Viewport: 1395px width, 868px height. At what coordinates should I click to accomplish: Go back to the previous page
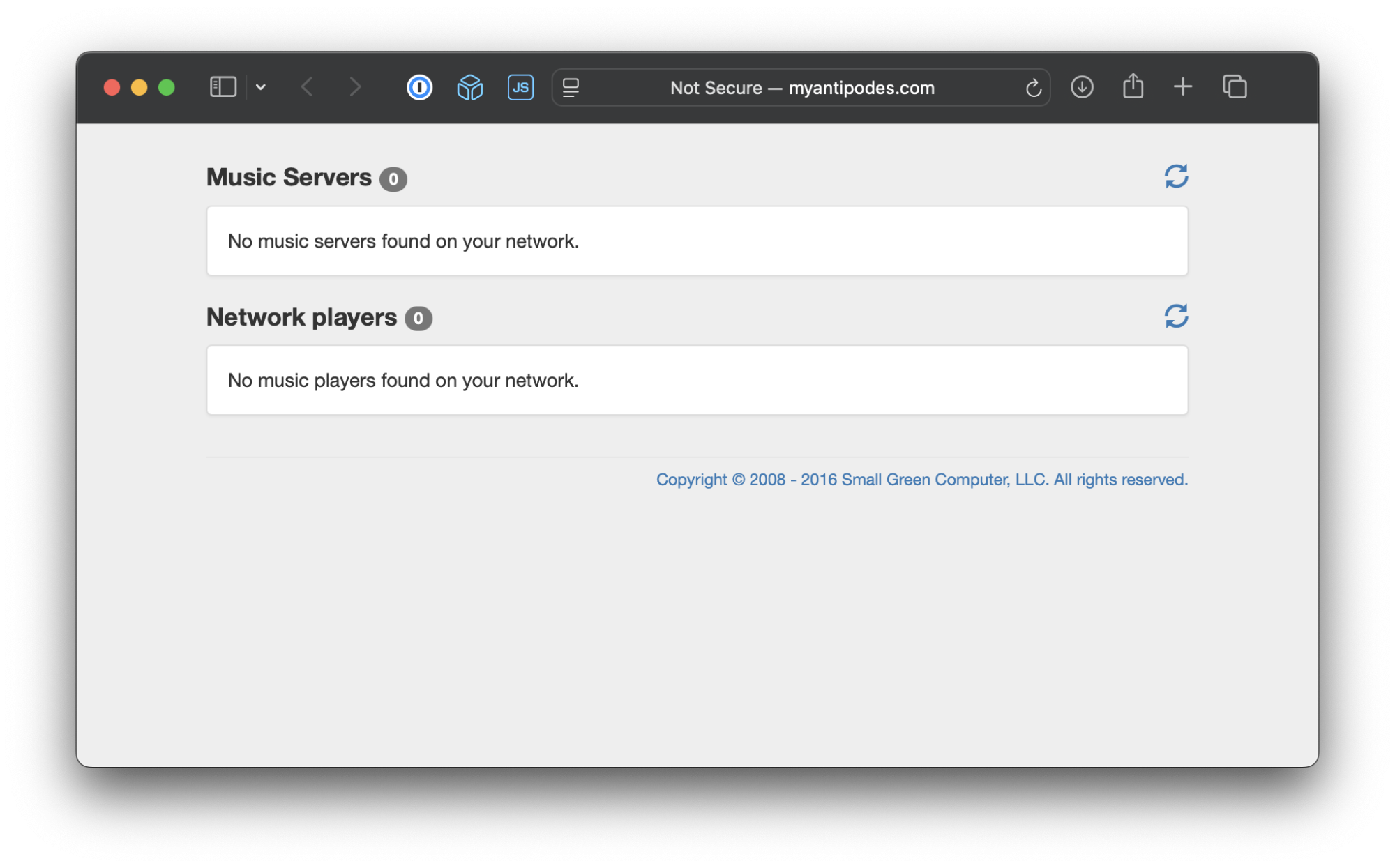coord(307,87)
